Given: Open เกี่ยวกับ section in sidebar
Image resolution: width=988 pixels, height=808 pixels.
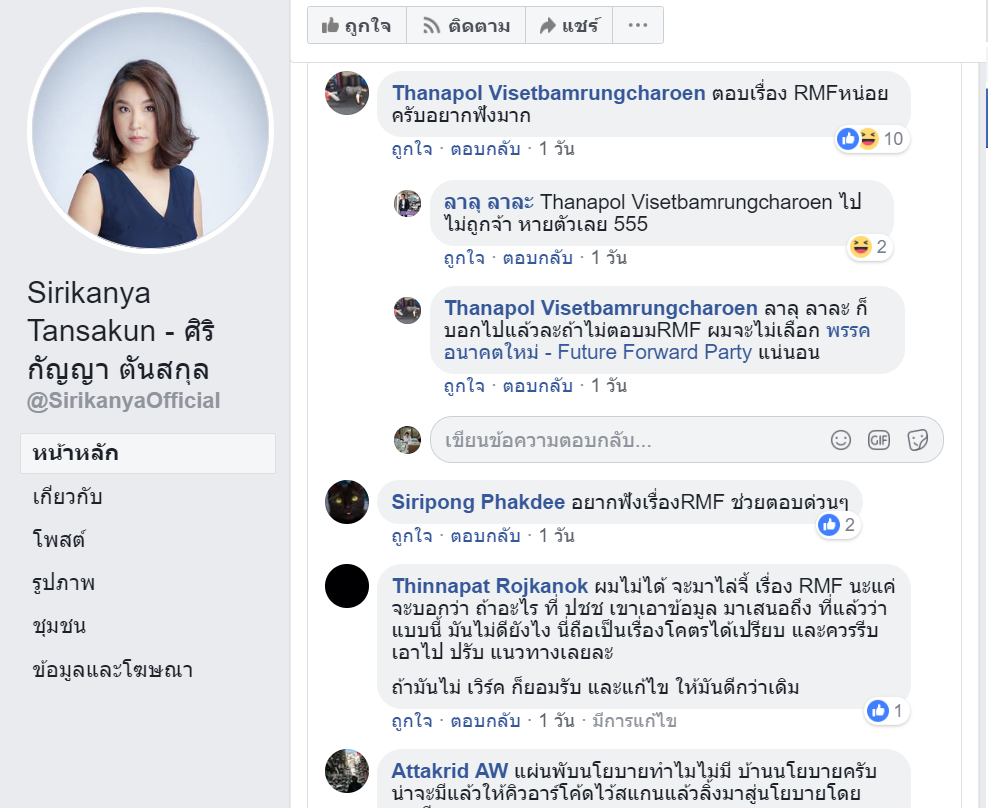Looking at the screenshot, I should (x=67, y=497).
